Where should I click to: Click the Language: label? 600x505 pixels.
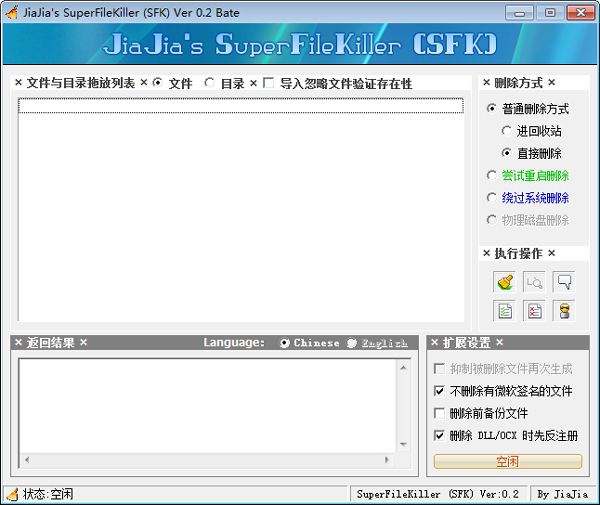coord(234,342)
